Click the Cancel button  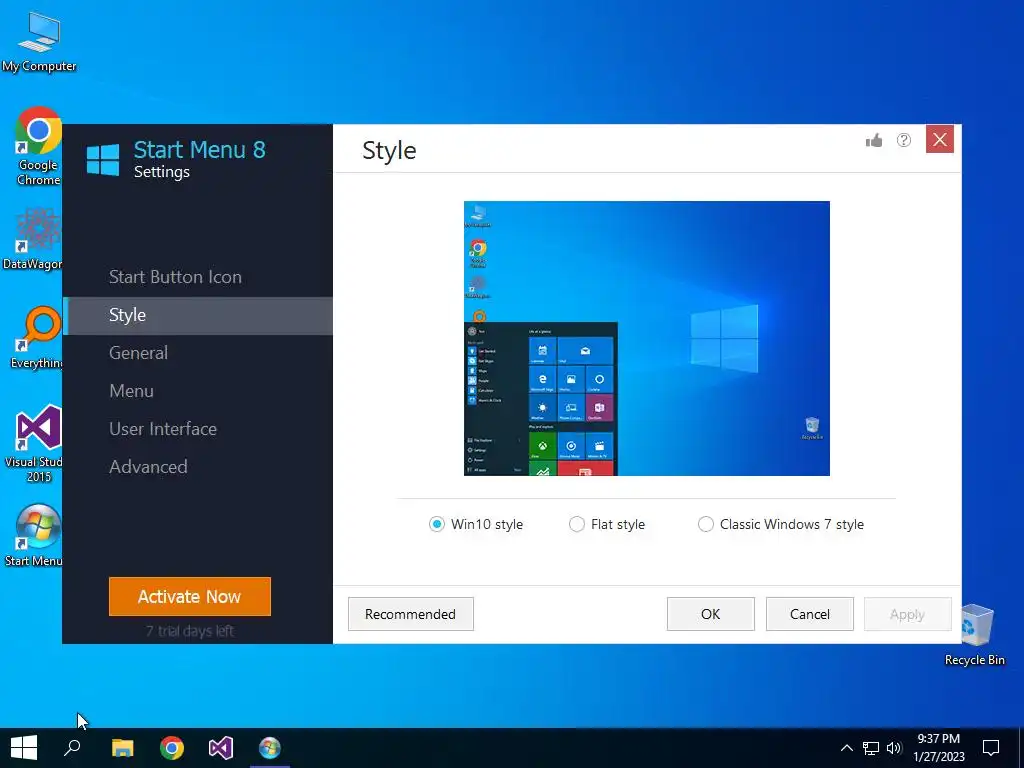(x=810, y=614)
